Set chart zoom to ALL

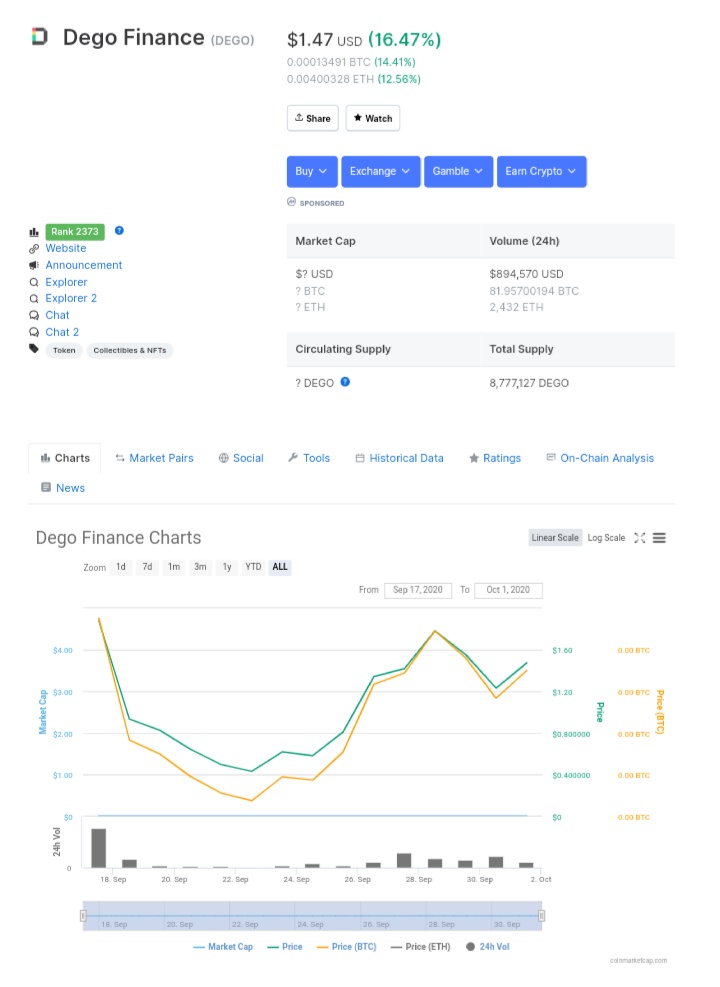280,567
